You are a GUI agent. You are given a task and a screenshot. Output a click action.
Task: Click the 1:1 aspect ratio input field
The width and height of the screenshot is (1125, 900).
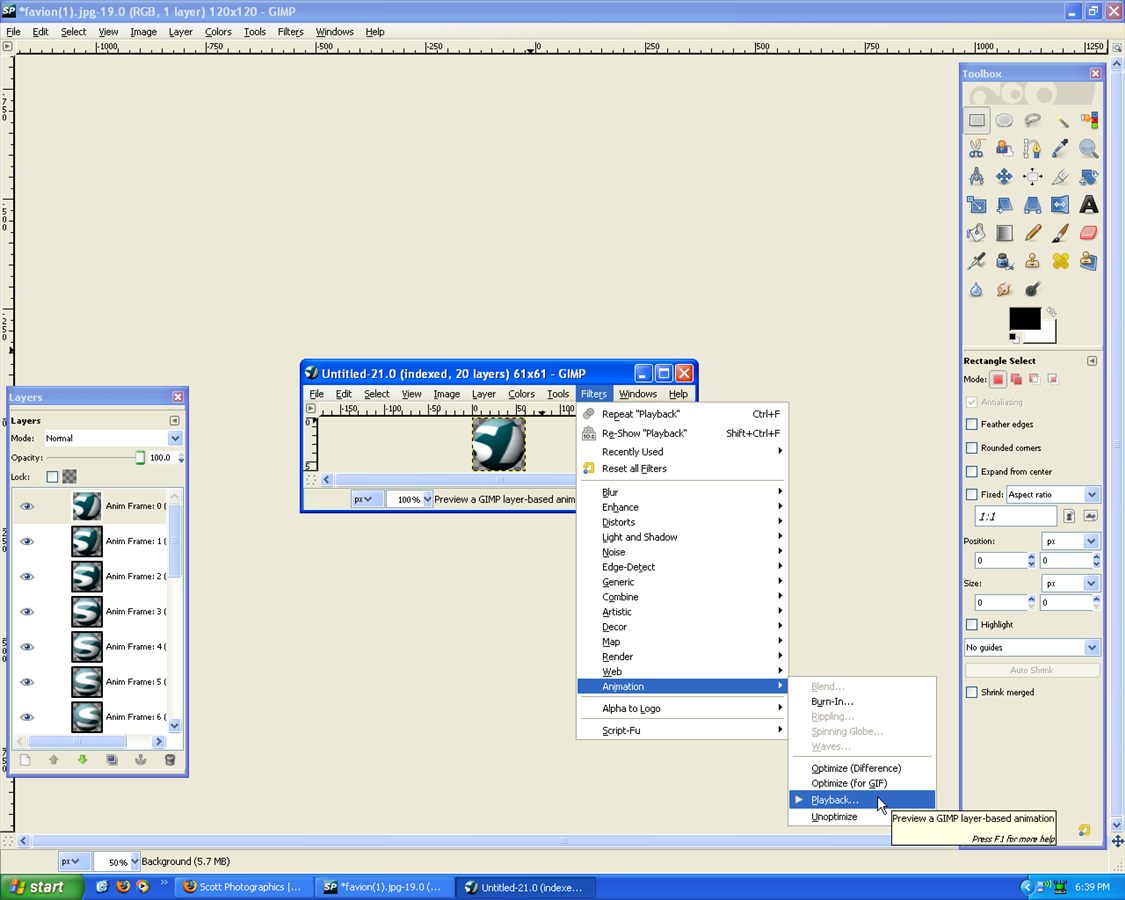(1016, 516)
